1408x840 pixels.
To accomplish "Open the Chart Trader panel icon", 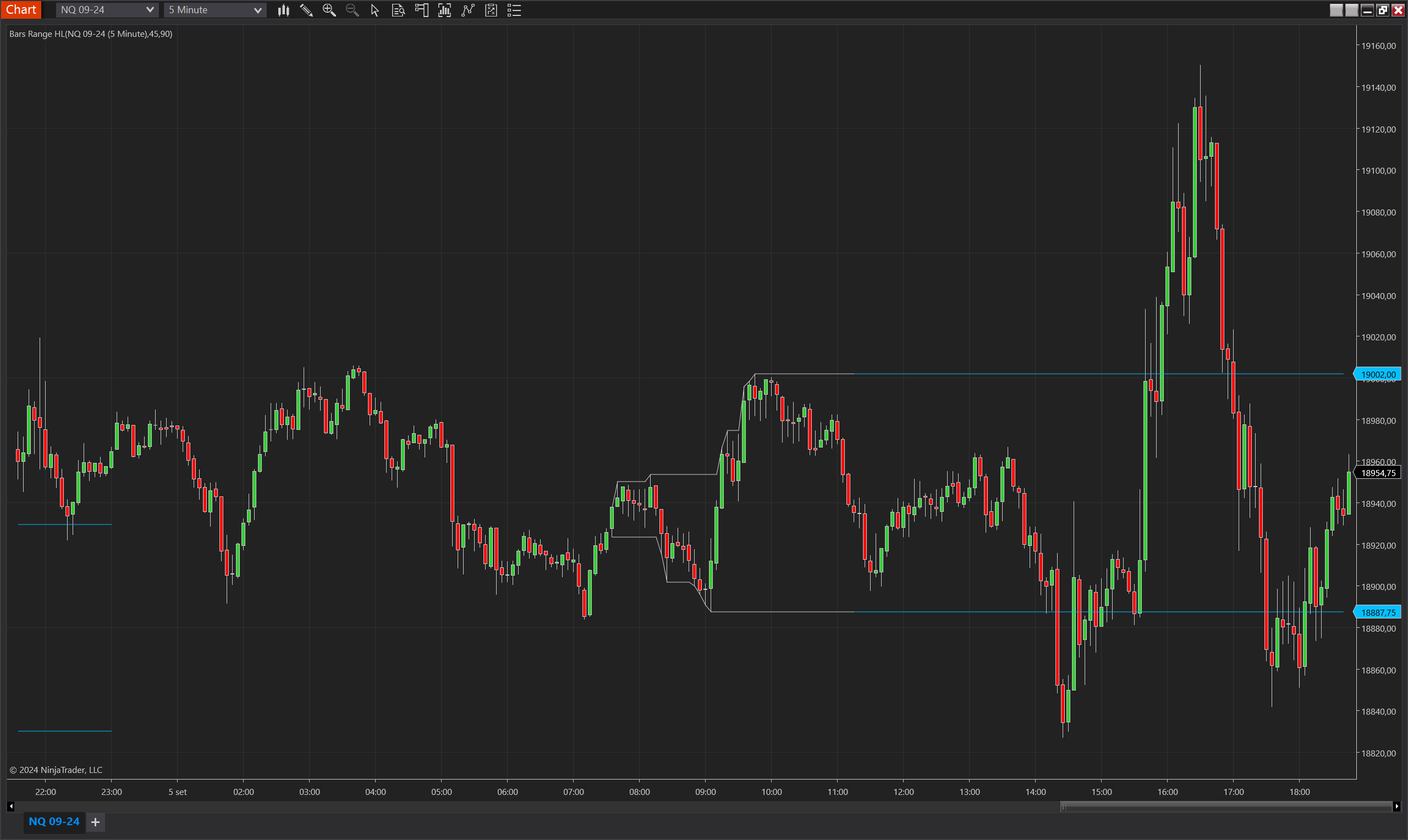I will [421, 10].
